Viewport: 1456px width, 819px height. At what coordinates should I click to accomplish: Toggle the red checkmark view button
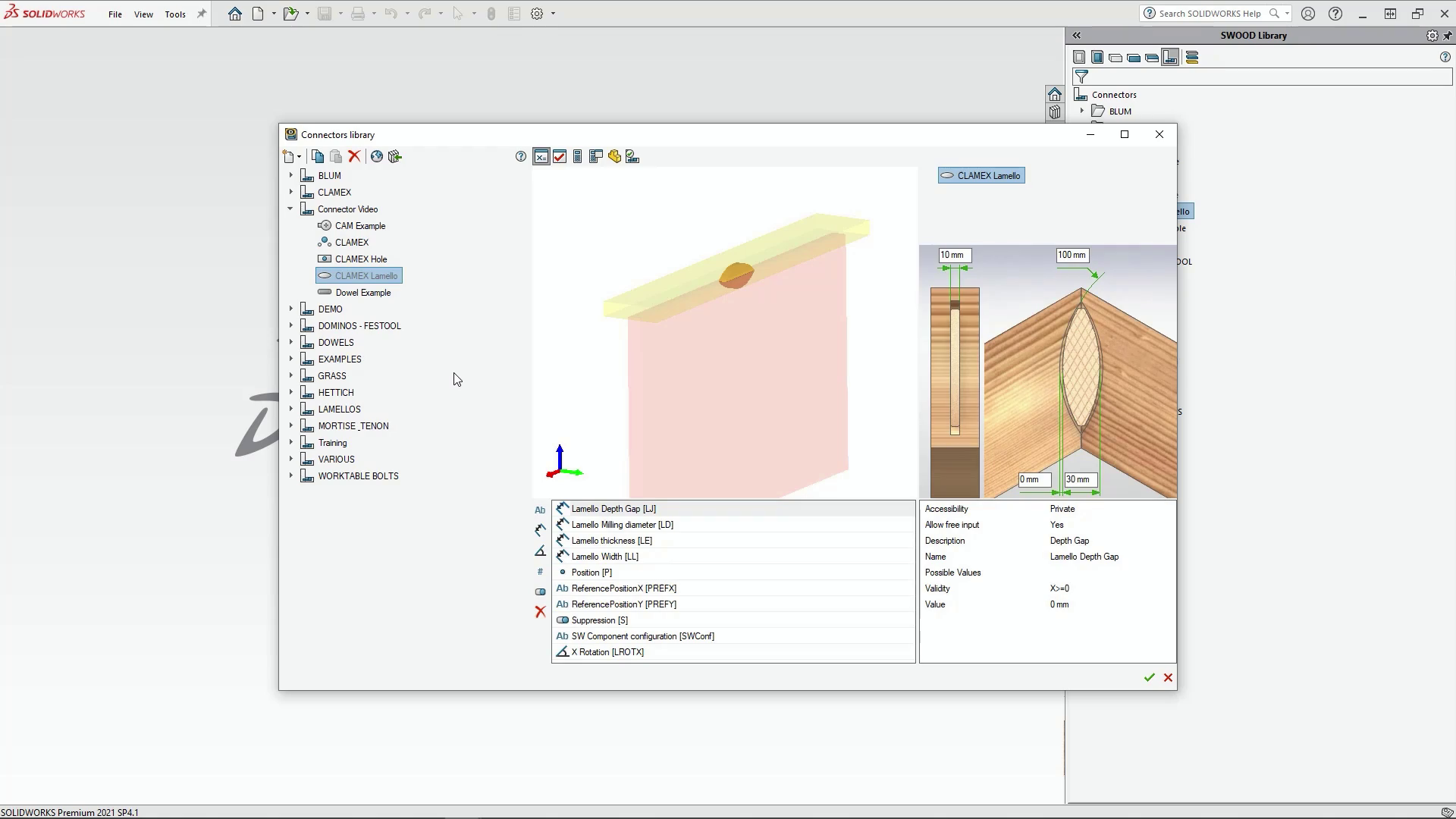(560, 156)
